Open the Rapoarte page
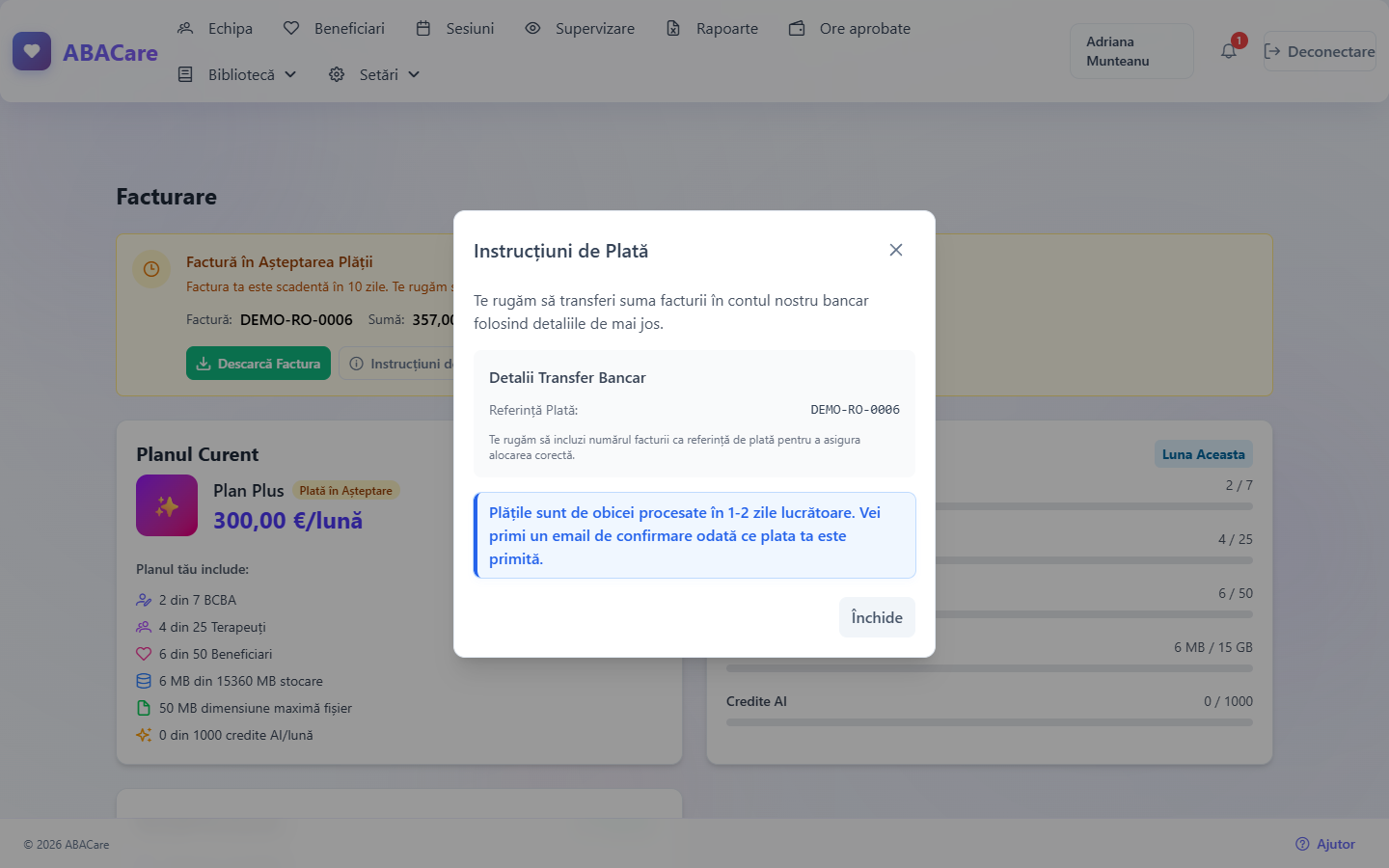 (x=712, y=29)
